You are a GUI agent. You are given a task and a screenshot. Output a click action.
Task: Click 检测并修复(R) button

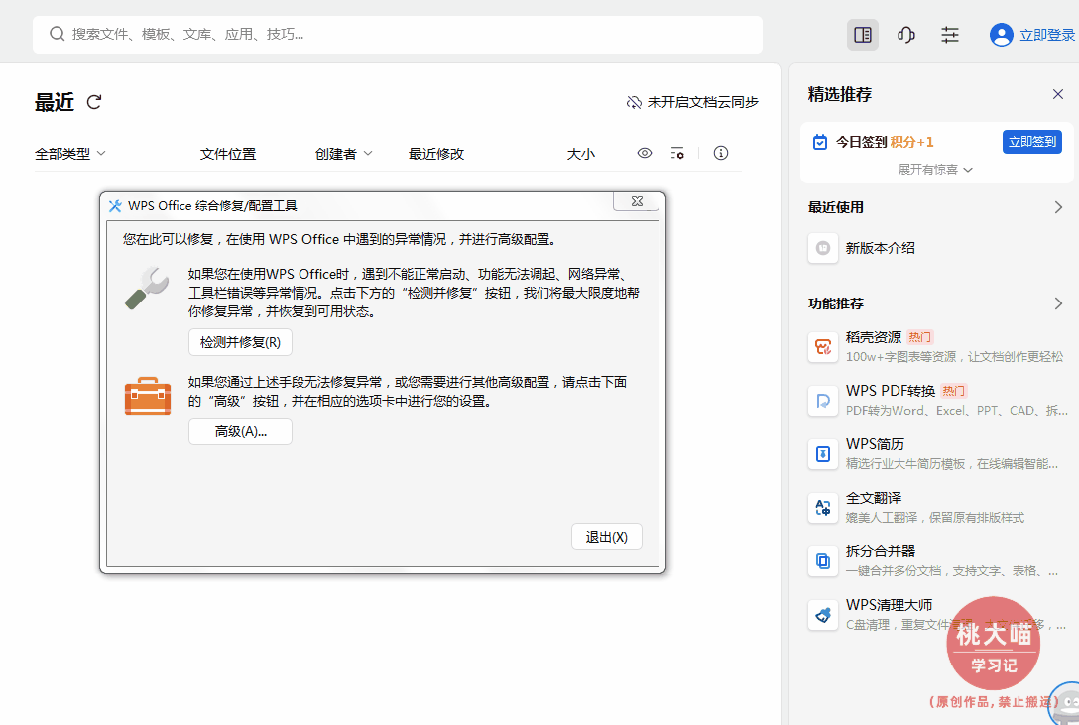pyautogui.click(x=240, y=343)
